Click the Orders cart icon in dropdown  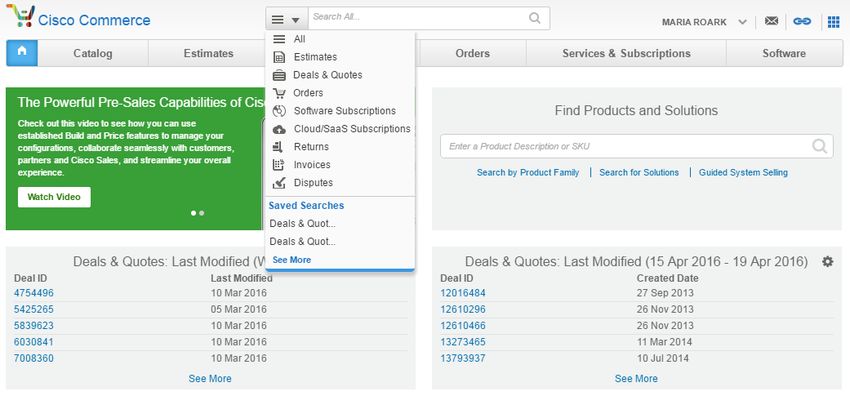(279, 93)
